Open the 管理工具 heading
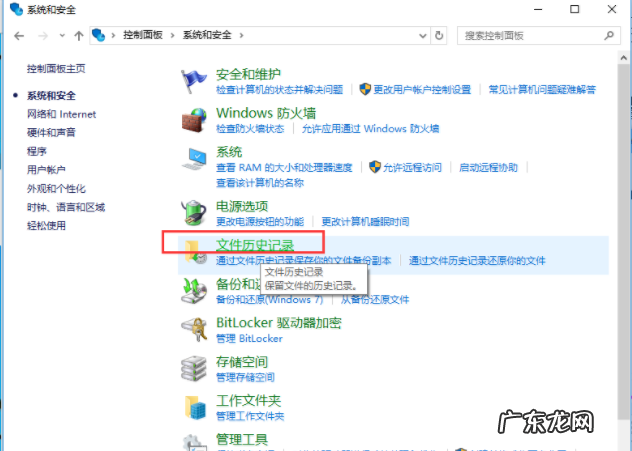Image resolution: width=632 pixels, height=451 pixels. [x=242, y=439]
